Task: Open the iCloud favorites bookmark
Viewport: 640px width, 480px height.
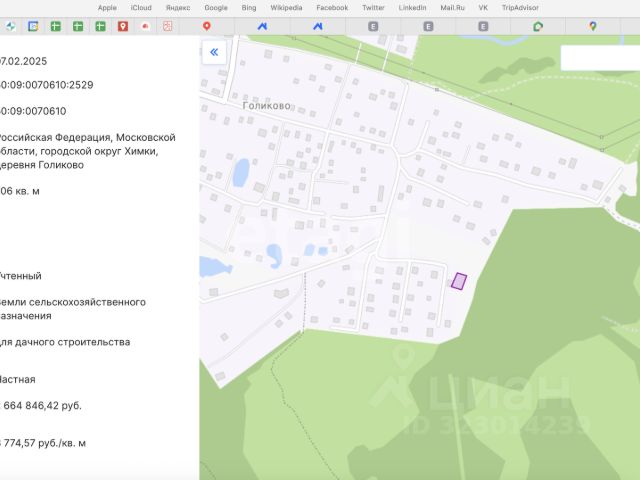Action: click(141, 8)
